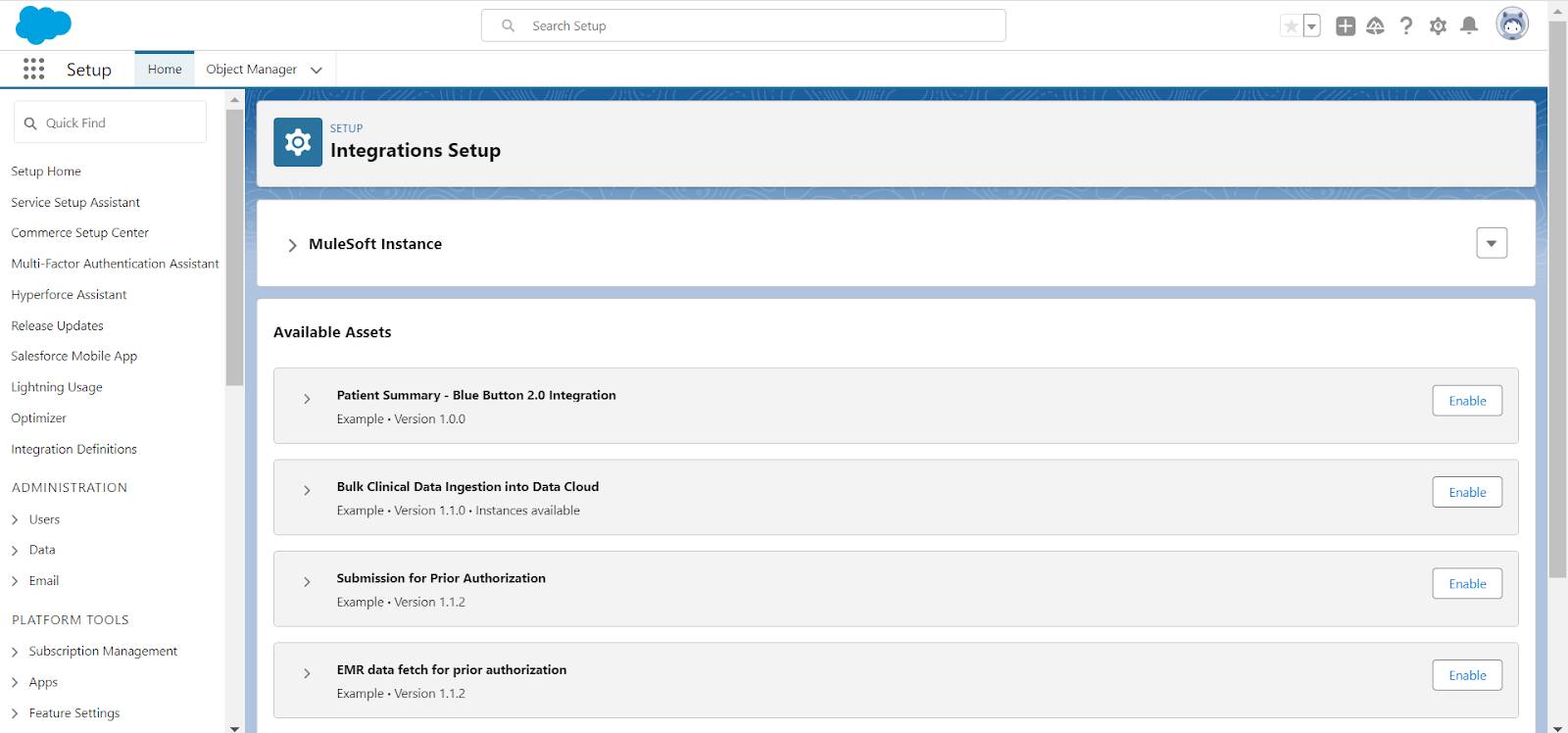Expand the Users tree node
This screenshot has width=1568, height=733.
coord(15,520)
